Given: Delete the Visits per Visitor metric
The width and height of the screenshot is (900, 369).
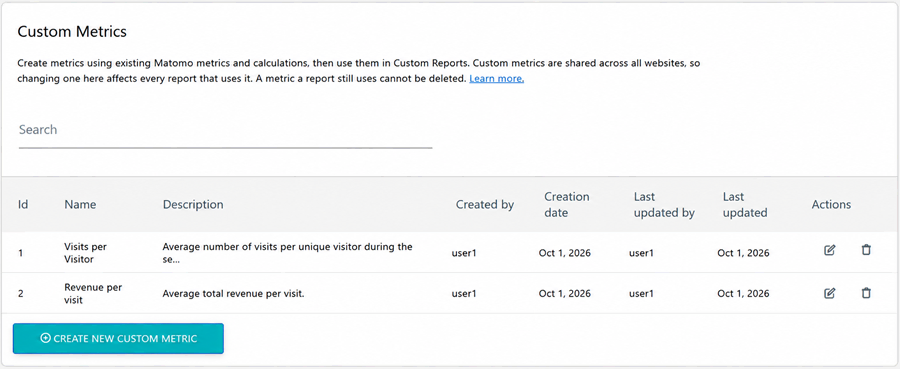Looking at the screenshot, I should 866,250.
